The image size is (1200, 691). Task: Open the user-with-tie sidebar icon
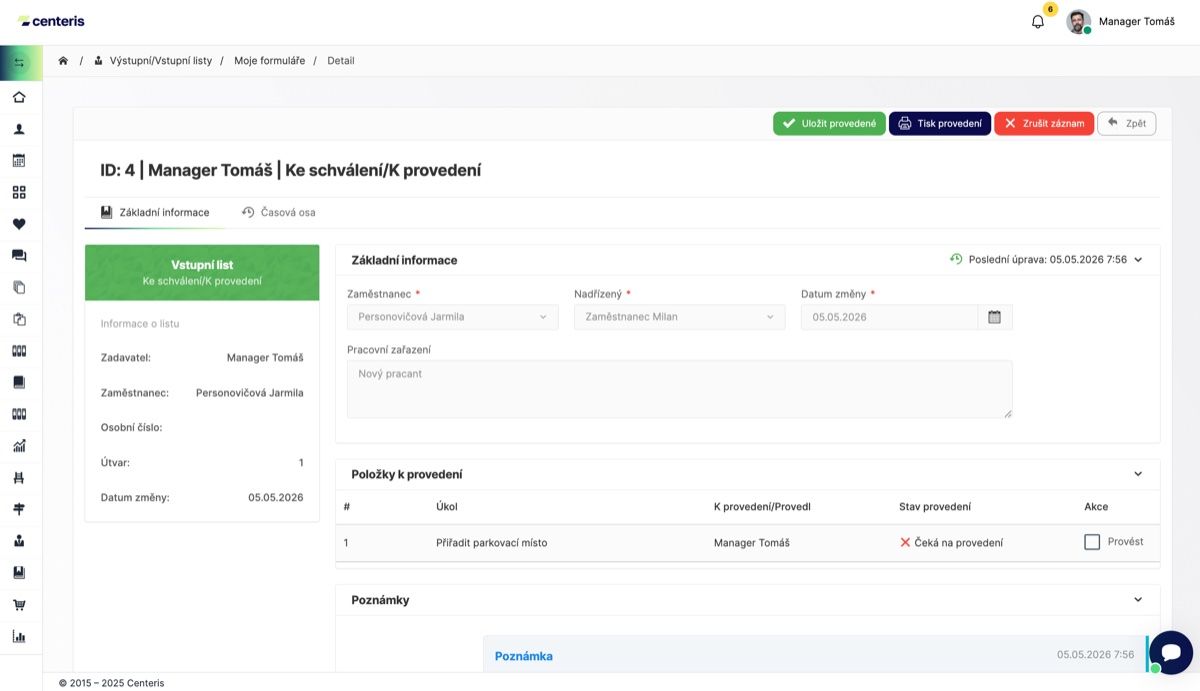19,541
